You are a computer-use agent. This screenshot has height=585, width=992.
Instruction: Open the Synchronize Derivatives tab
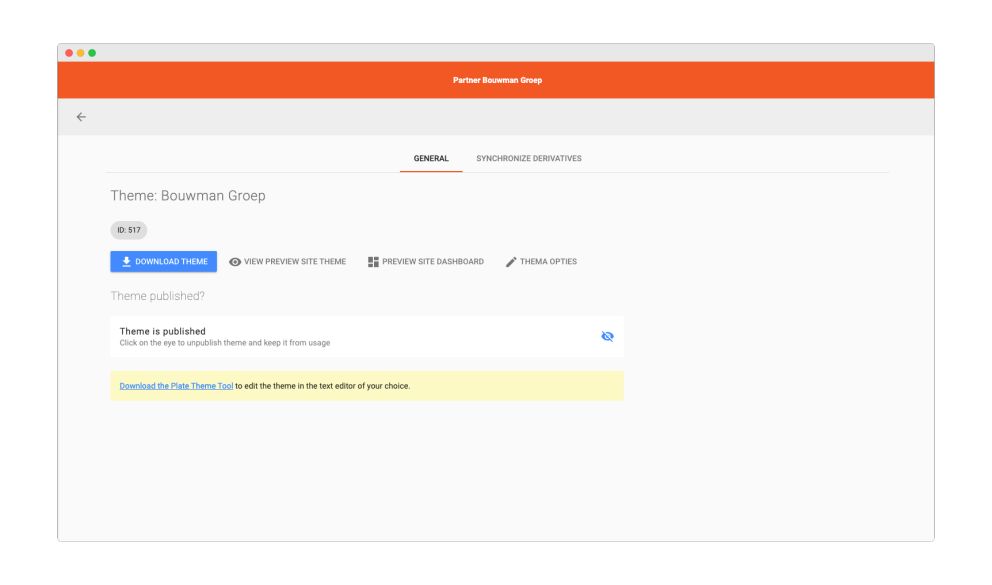point(529,159)
